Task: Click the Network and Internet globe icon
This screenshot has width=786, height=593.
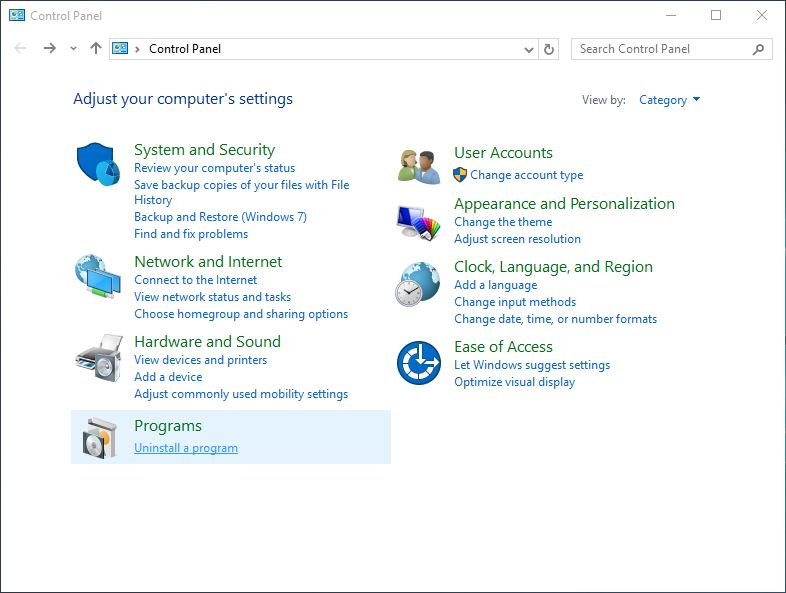Action: point(98,276)
